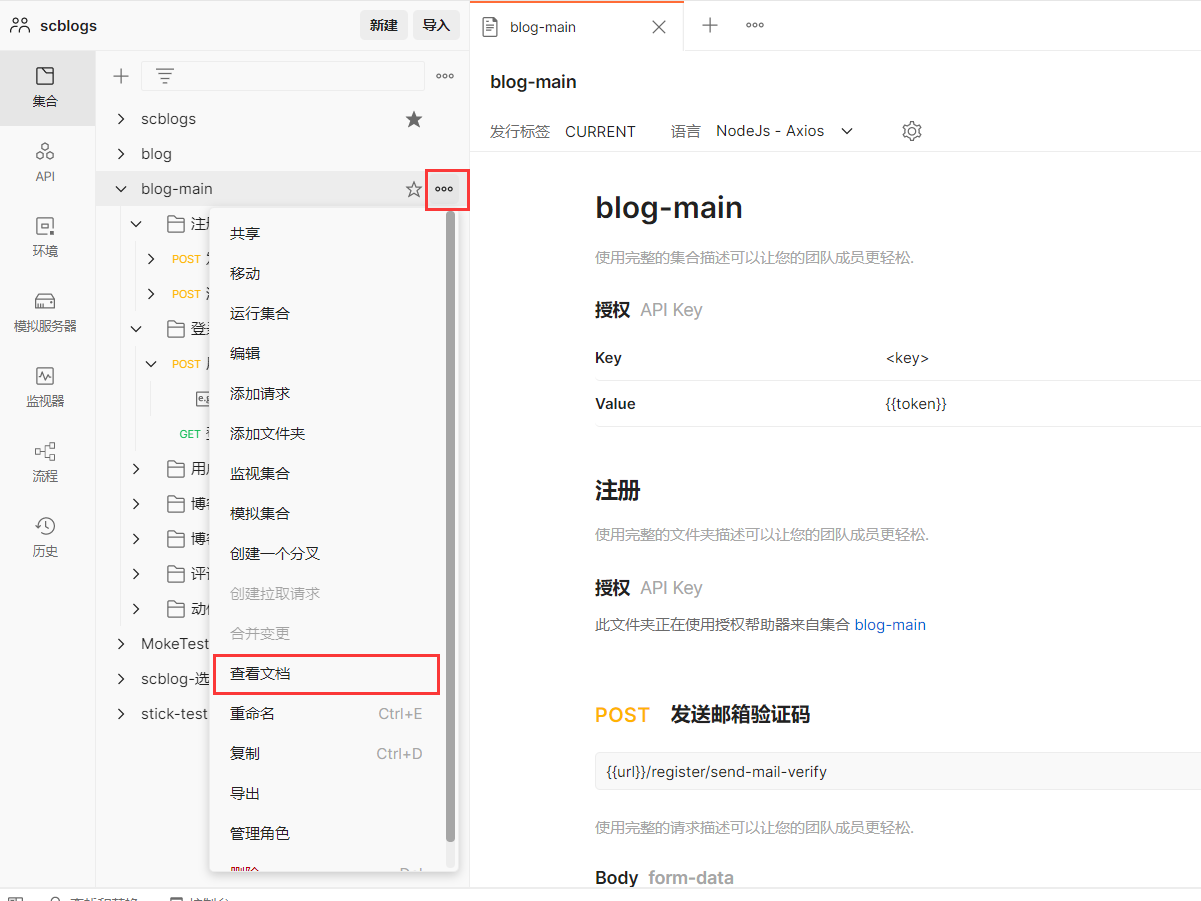
Task: Click the <key> value text
Action: tap(907, 358)
